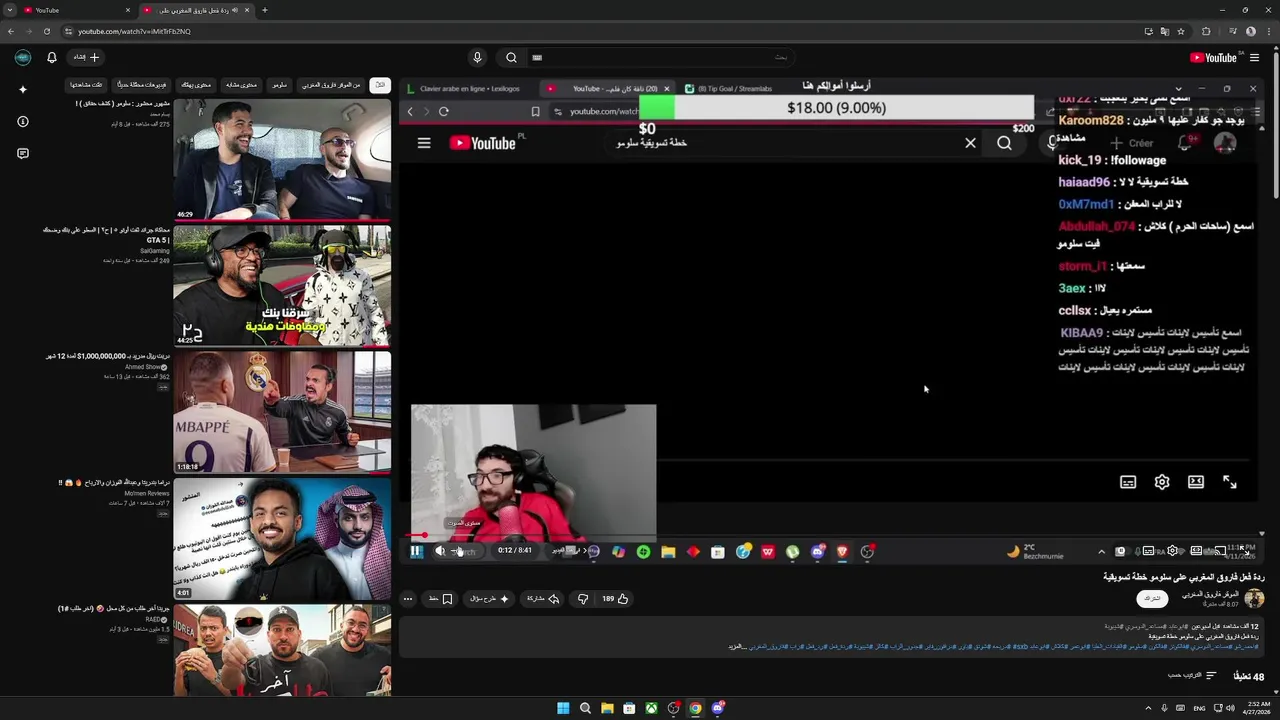Open the browser extensions puzzle icon

tap(1206, 31)
